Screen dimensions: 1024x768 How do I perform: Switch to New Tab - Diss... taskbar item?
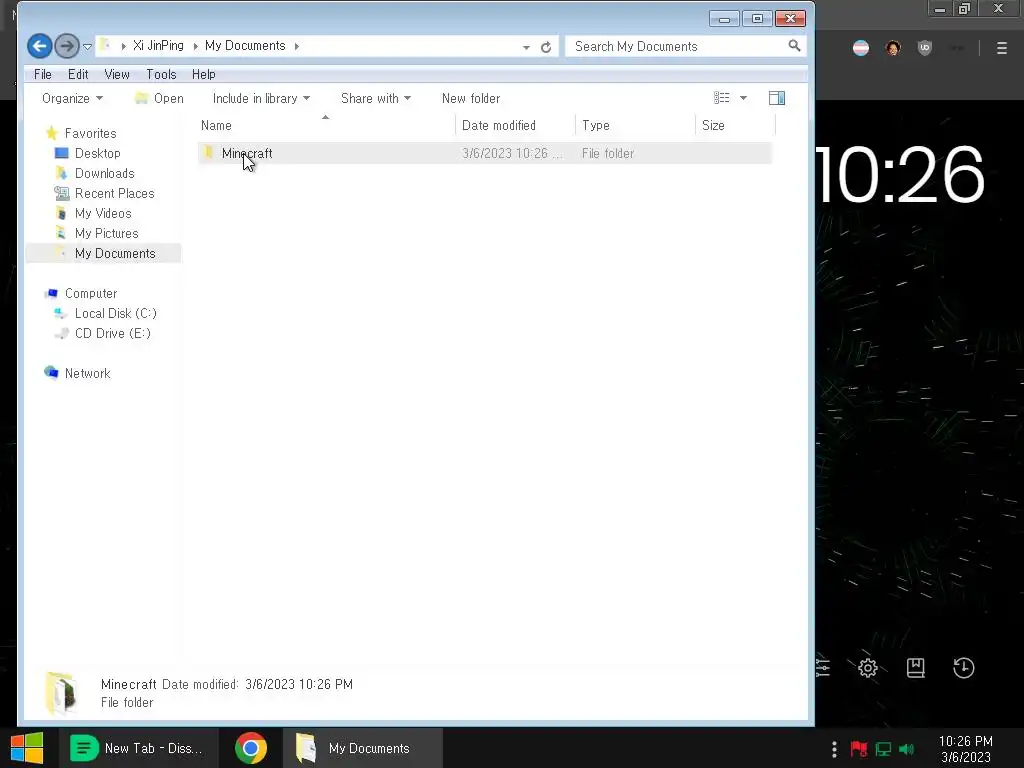138,748
